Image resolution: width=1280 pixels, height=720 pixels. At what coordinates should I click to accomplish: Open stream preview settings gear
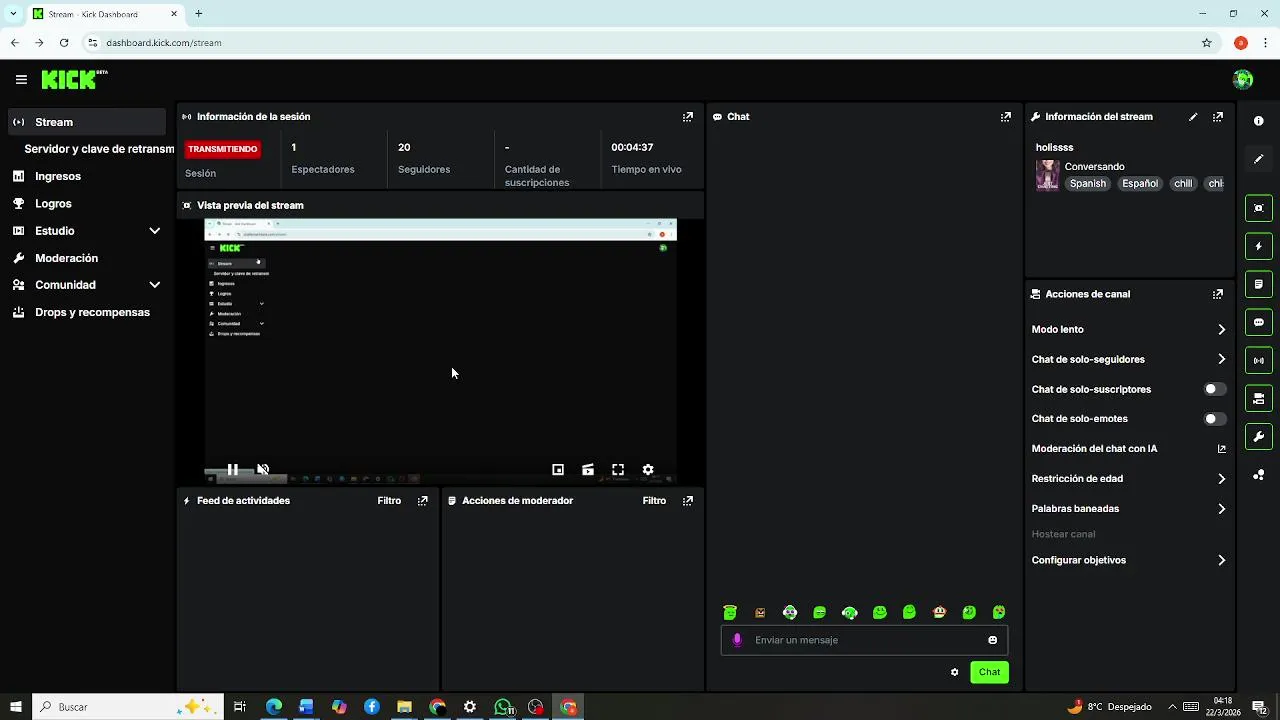click(x=648, y=469)
